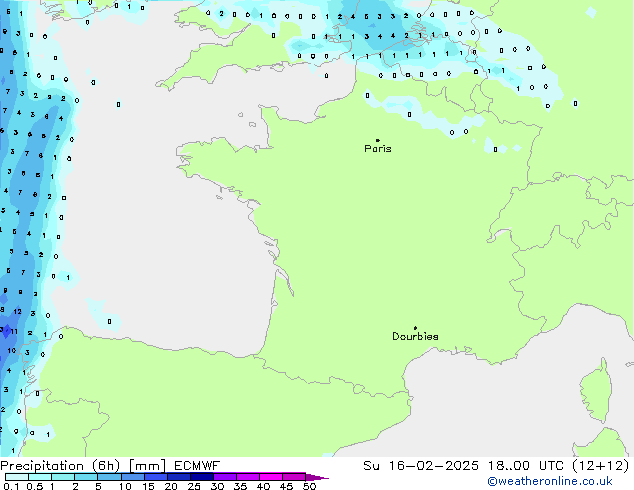Click the 30–35 mm purple legend swatch
The height and width of the screenshot is (490, 634).
coord(224,477)
